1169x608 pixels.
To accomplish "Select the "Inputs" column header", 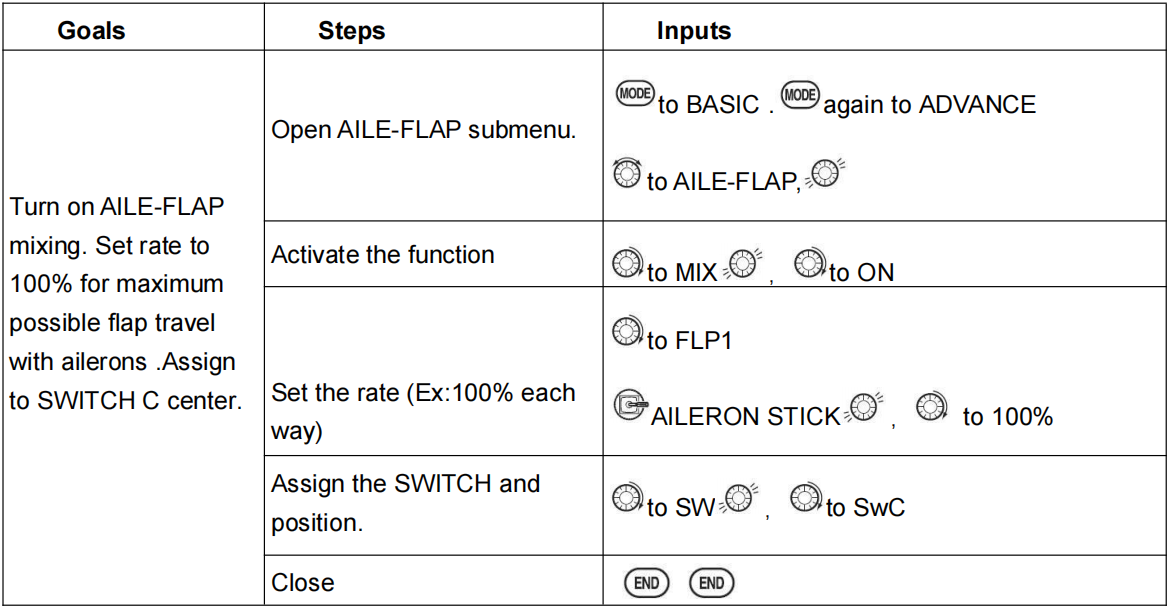I will tap(694, 31).
